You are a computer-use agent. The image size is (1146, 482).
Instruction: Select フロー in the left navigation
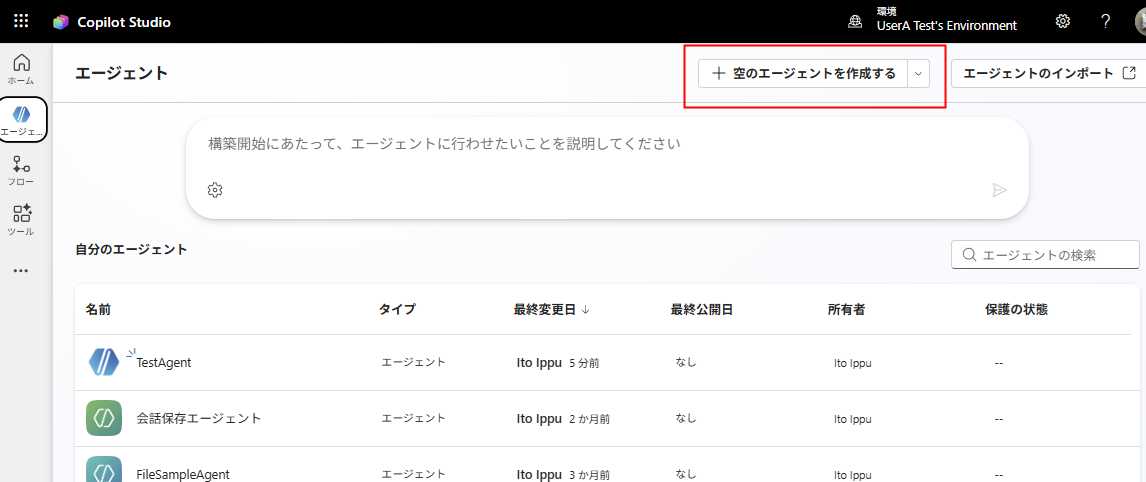point(21,170)
